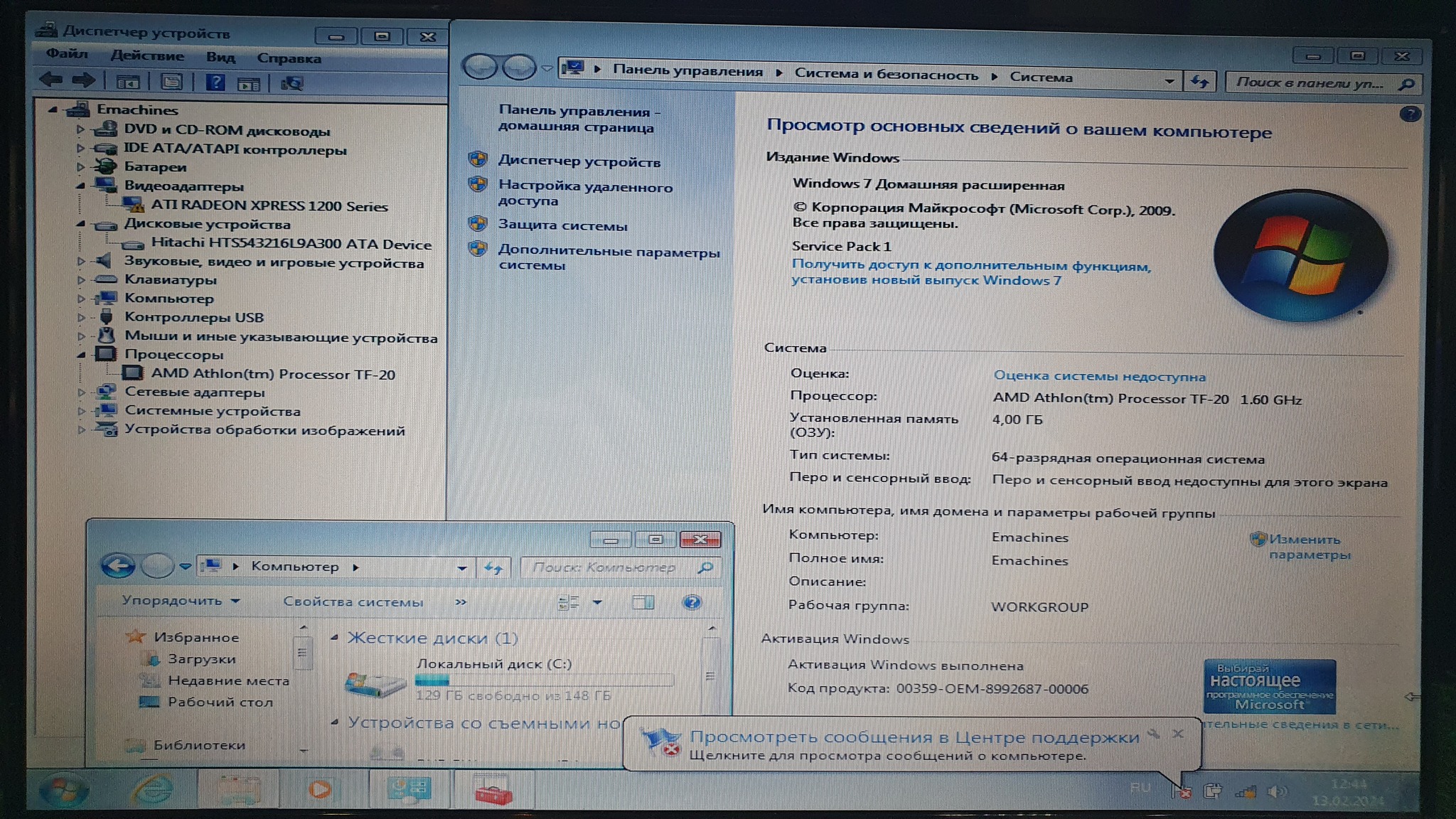1456x819 pixels.
Task: Click the Device Manager back arrow
Action: [51, 80]
